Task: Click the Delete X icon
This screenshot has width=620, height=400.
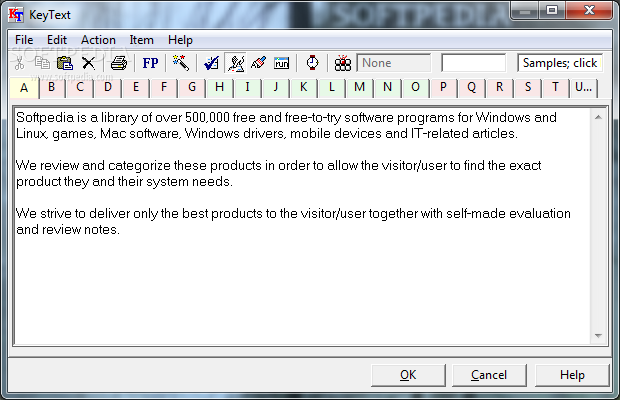Action: pos(88,63)
